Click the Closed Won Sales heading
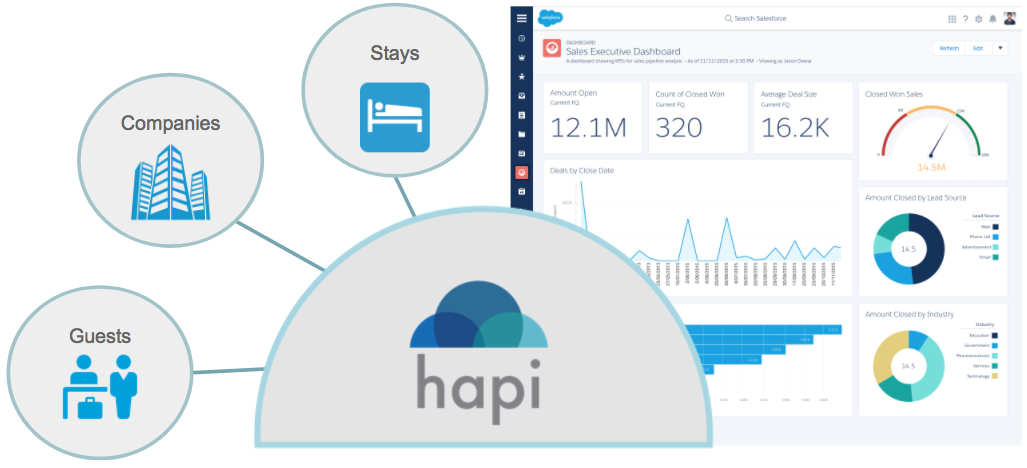 [x=894, y=94]
